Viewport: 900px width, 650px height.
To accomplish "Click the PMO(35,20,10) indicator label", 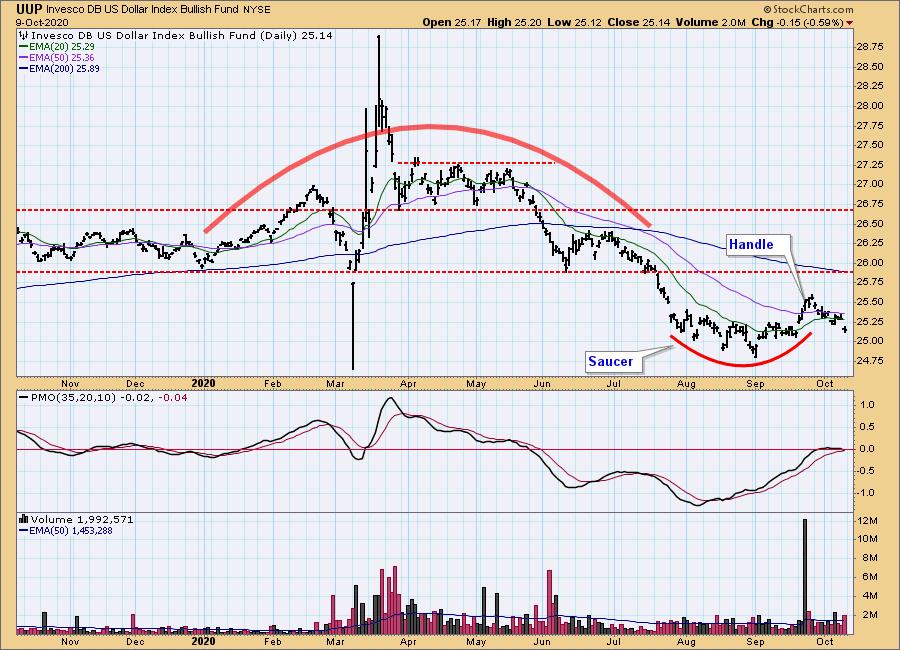I will click(x=103, y=397).
